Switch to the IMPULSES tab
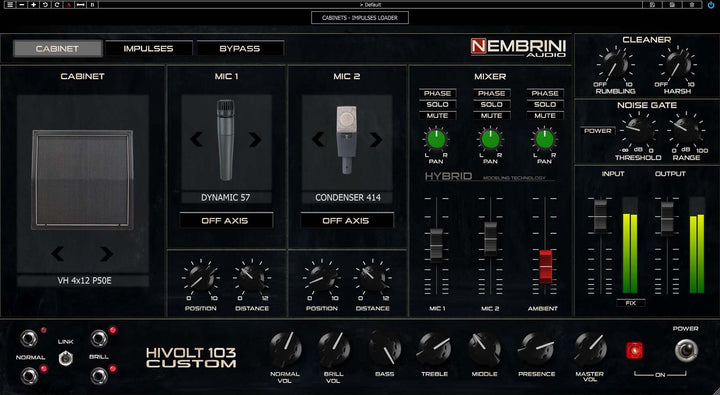 pos(148,48)
